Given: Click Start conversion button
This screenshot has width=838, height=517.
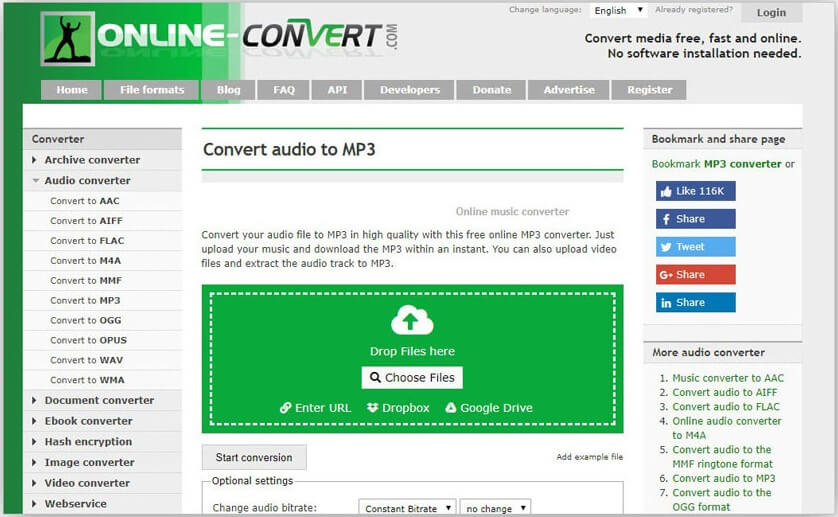Looking at the screenshot, I should pyautogui.click(x=254, y=458).
